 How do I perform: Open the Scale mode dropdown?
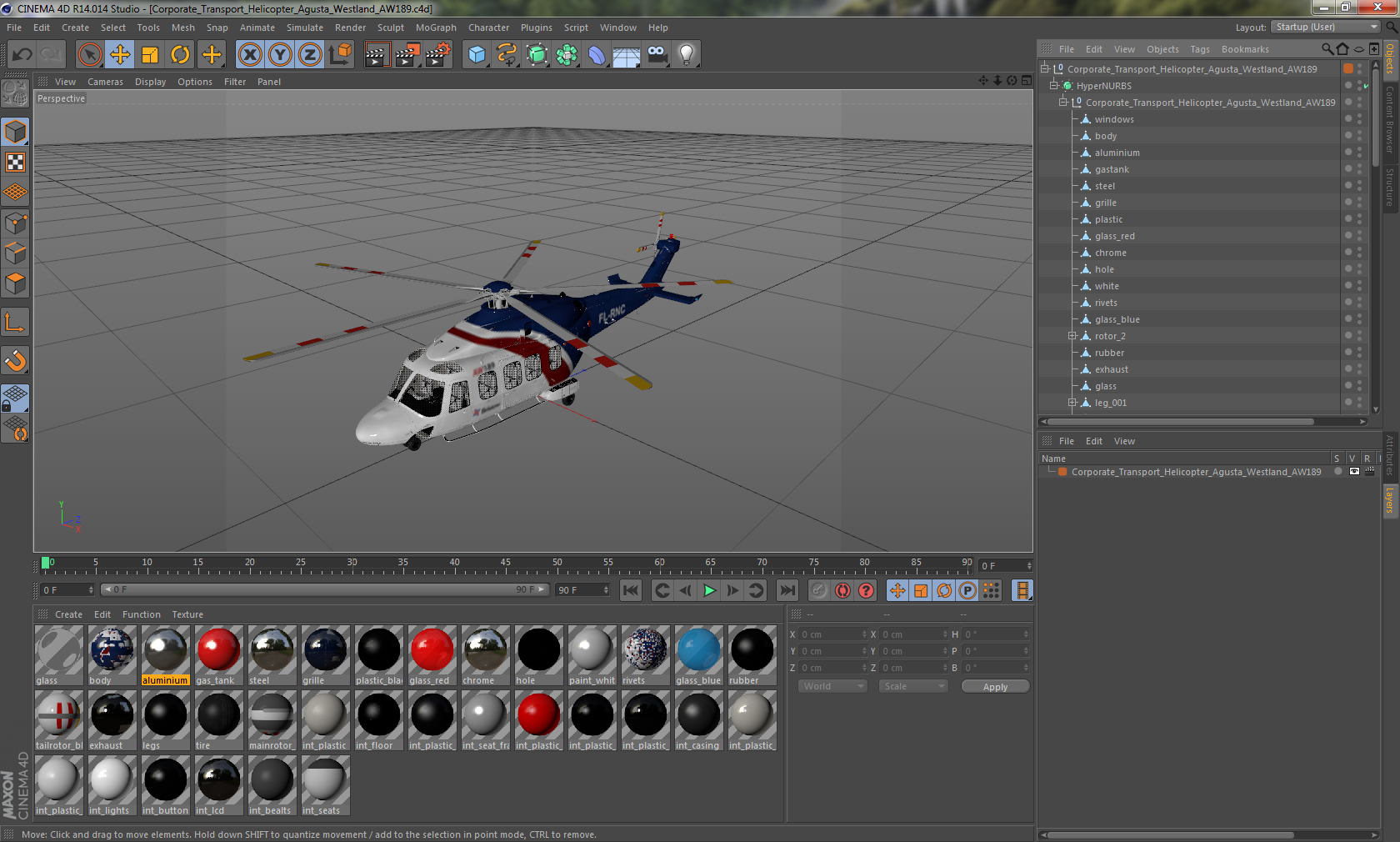913,686
